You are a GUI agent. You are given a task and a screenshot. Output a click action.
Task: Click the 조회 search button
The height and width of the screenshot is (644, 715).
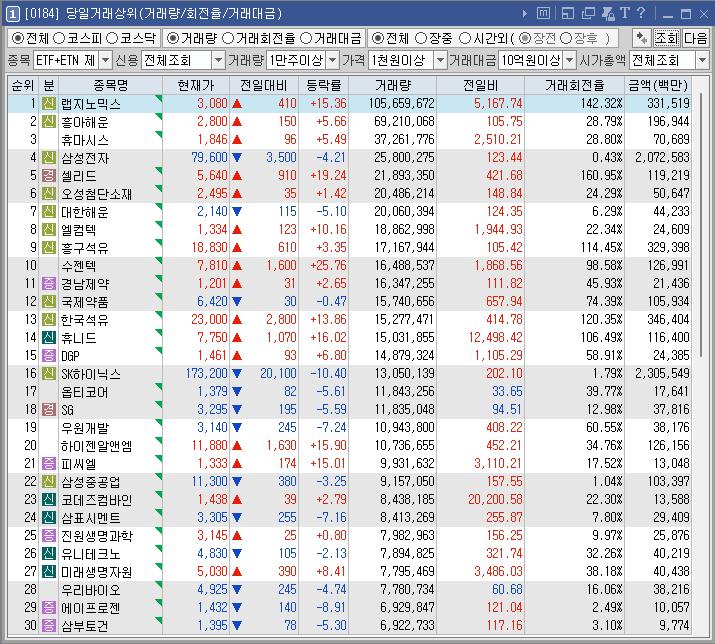click(667, 38)
